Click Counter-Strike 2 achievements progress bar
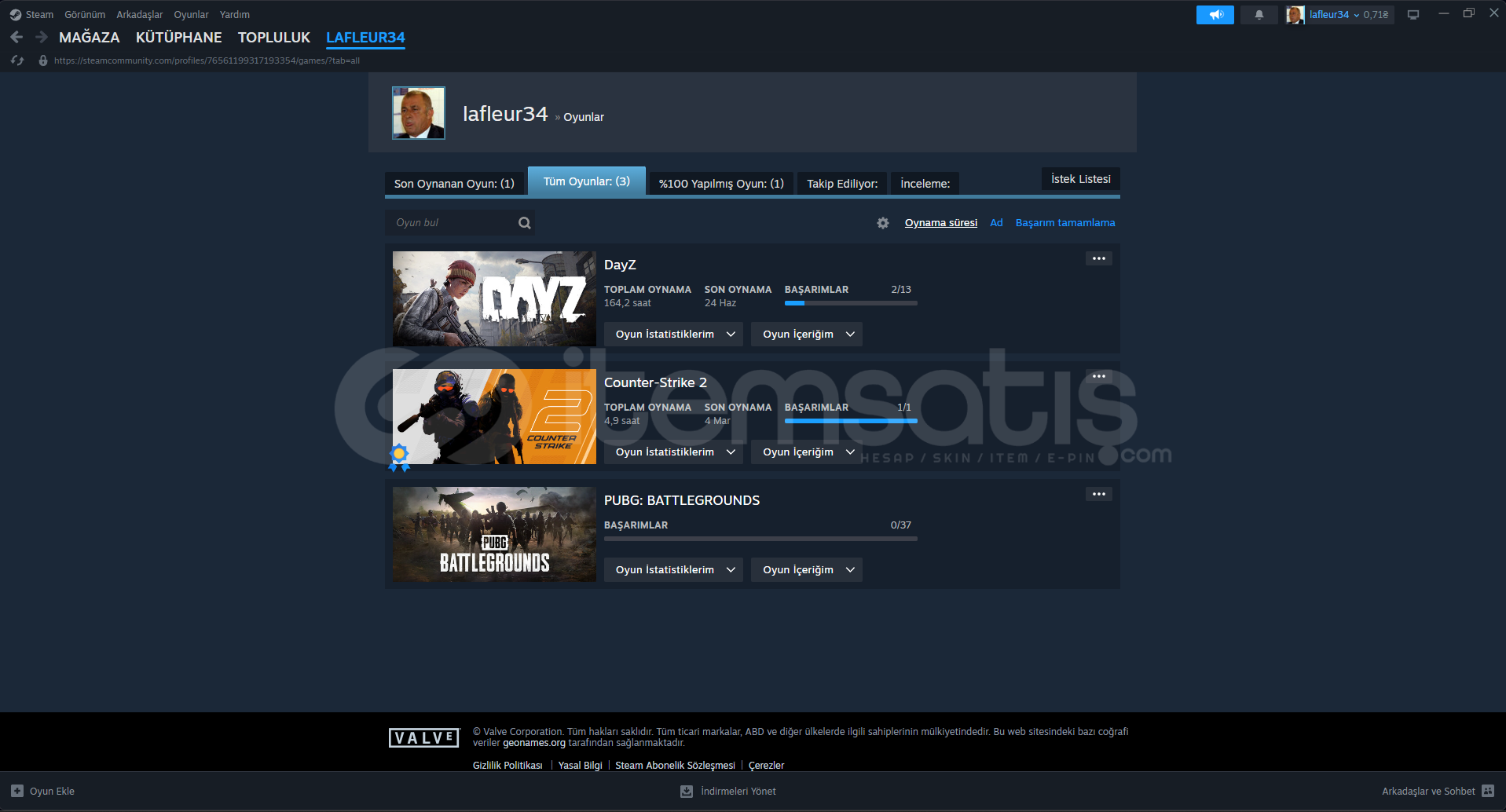The image size is (1506, 812). coord(851,421)
